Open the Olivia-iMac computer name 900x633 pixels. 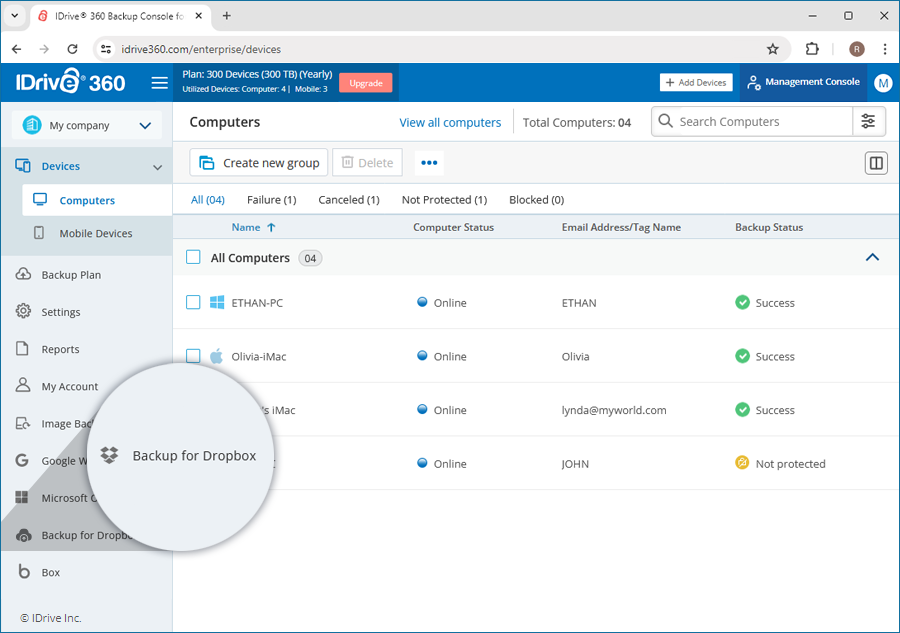click(259, 356)
